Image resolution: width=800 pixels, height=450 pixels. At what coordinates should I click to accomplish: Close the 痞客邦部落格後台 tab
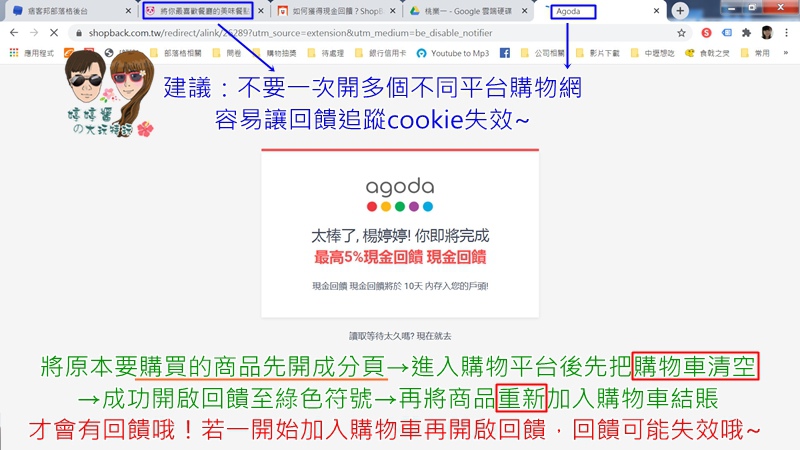point(128,11)
